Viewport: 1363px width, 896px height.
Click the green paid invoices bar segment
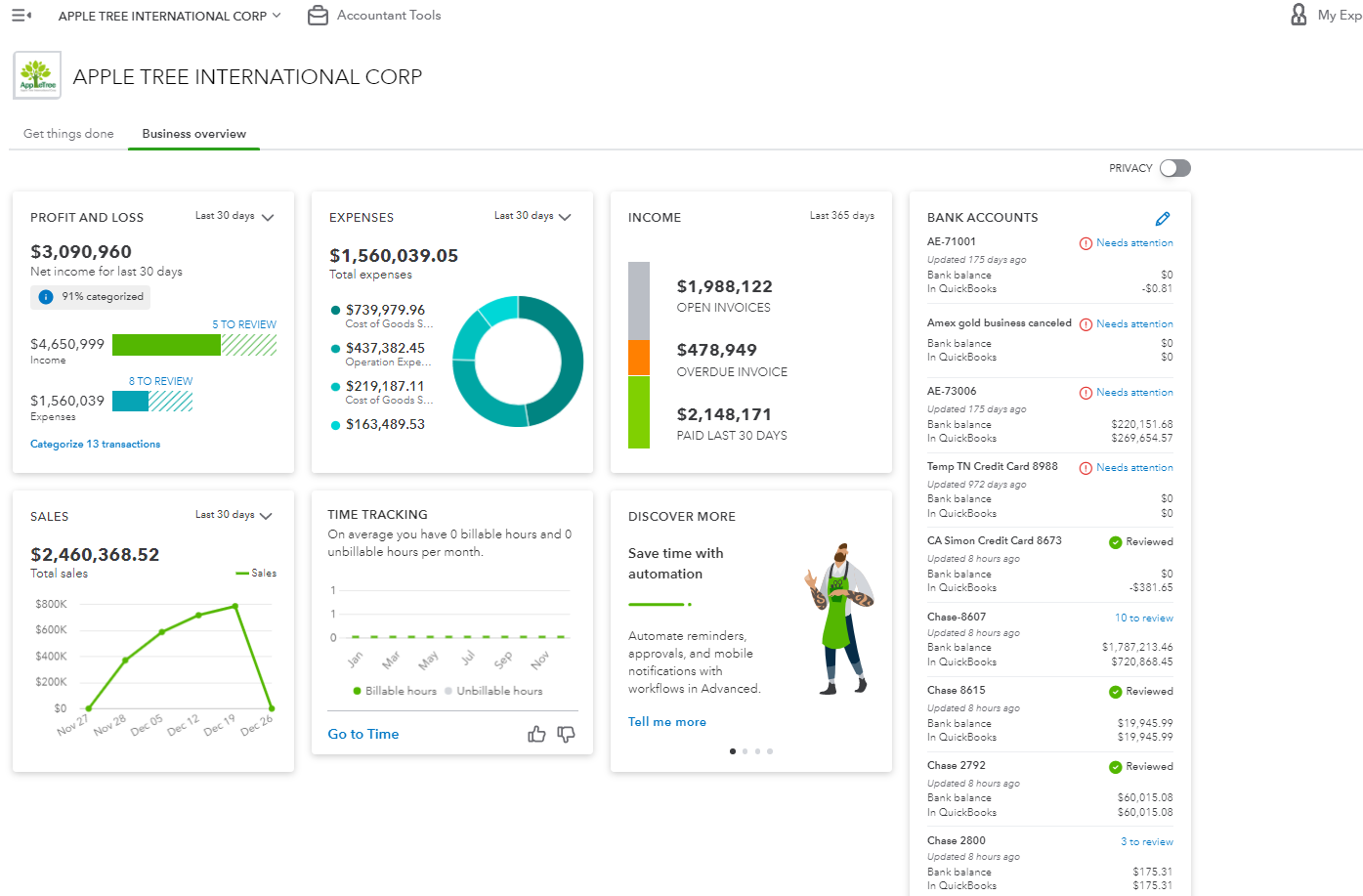coord(639,412)
